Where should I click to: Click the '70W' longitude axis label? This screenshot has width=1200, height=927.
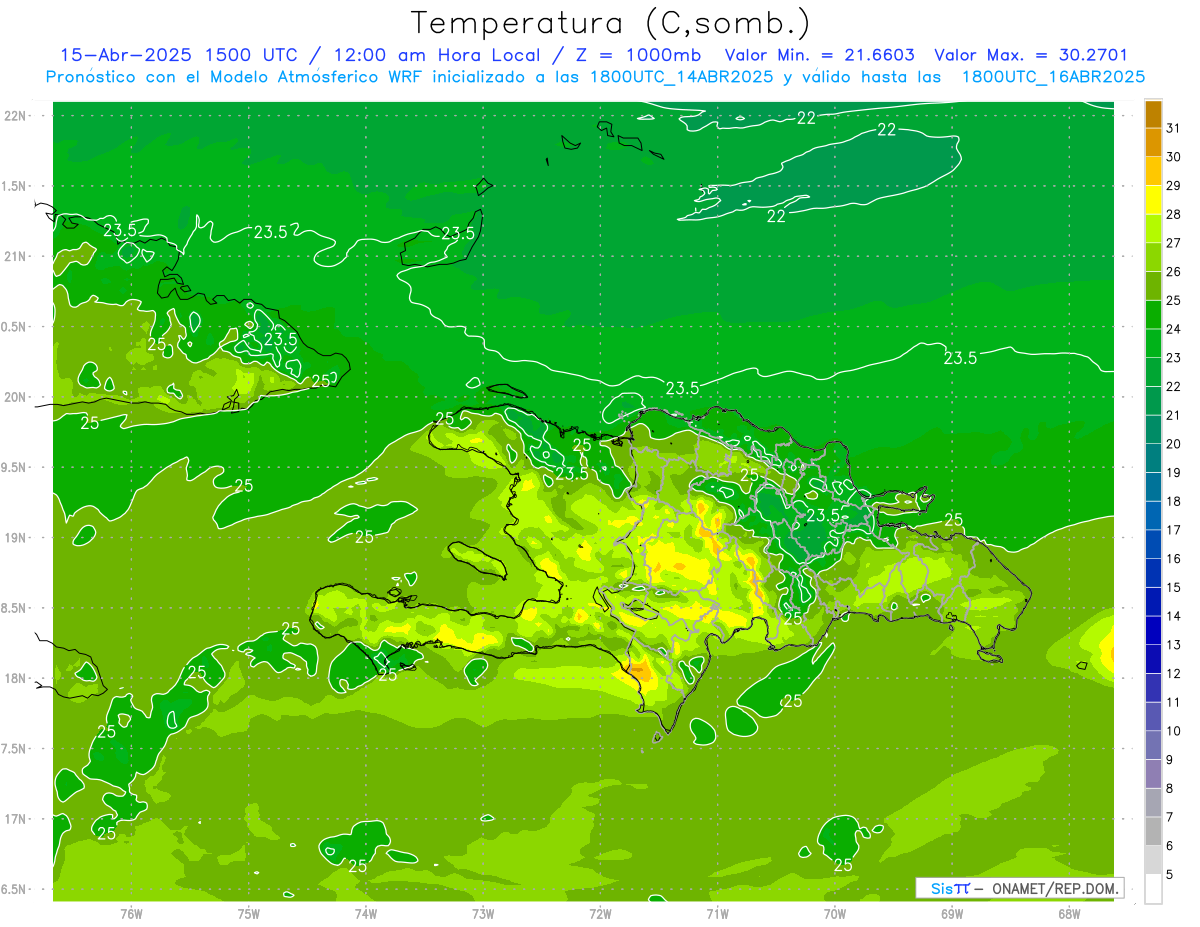835,914
